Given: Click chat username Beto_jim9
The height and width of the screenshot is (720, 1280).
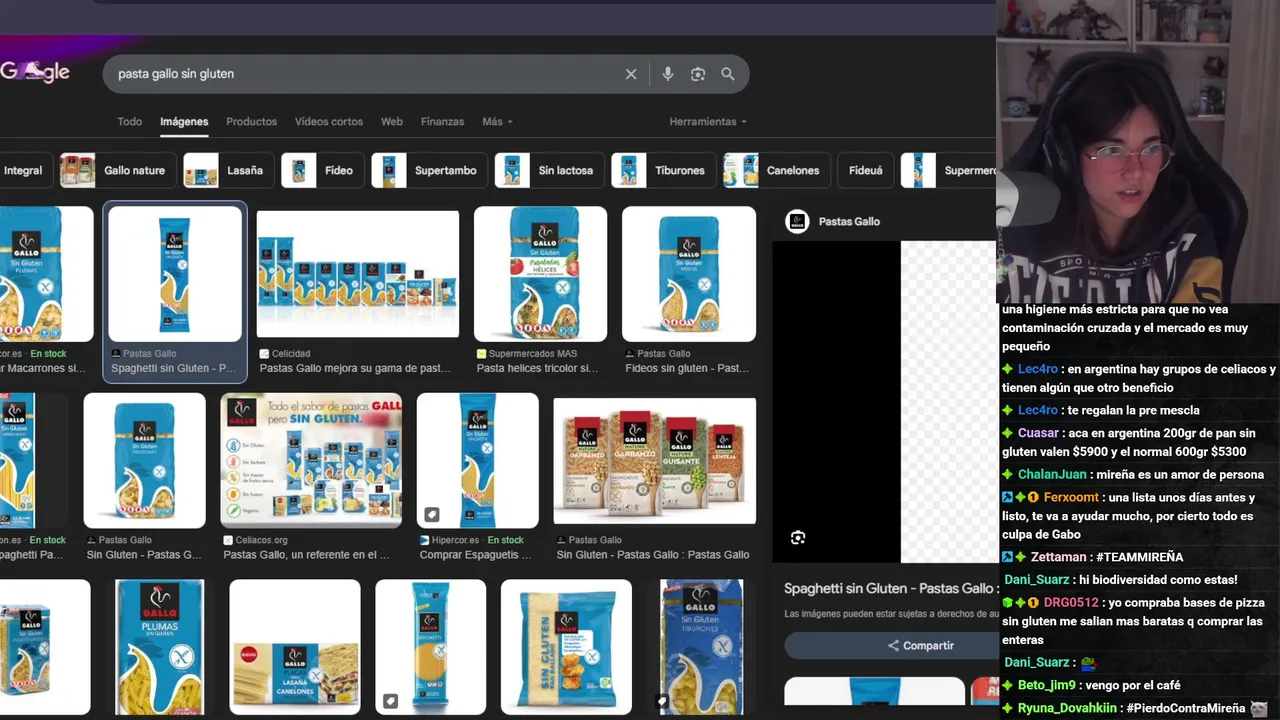Looking at the screenshot, I should 1047,685.
